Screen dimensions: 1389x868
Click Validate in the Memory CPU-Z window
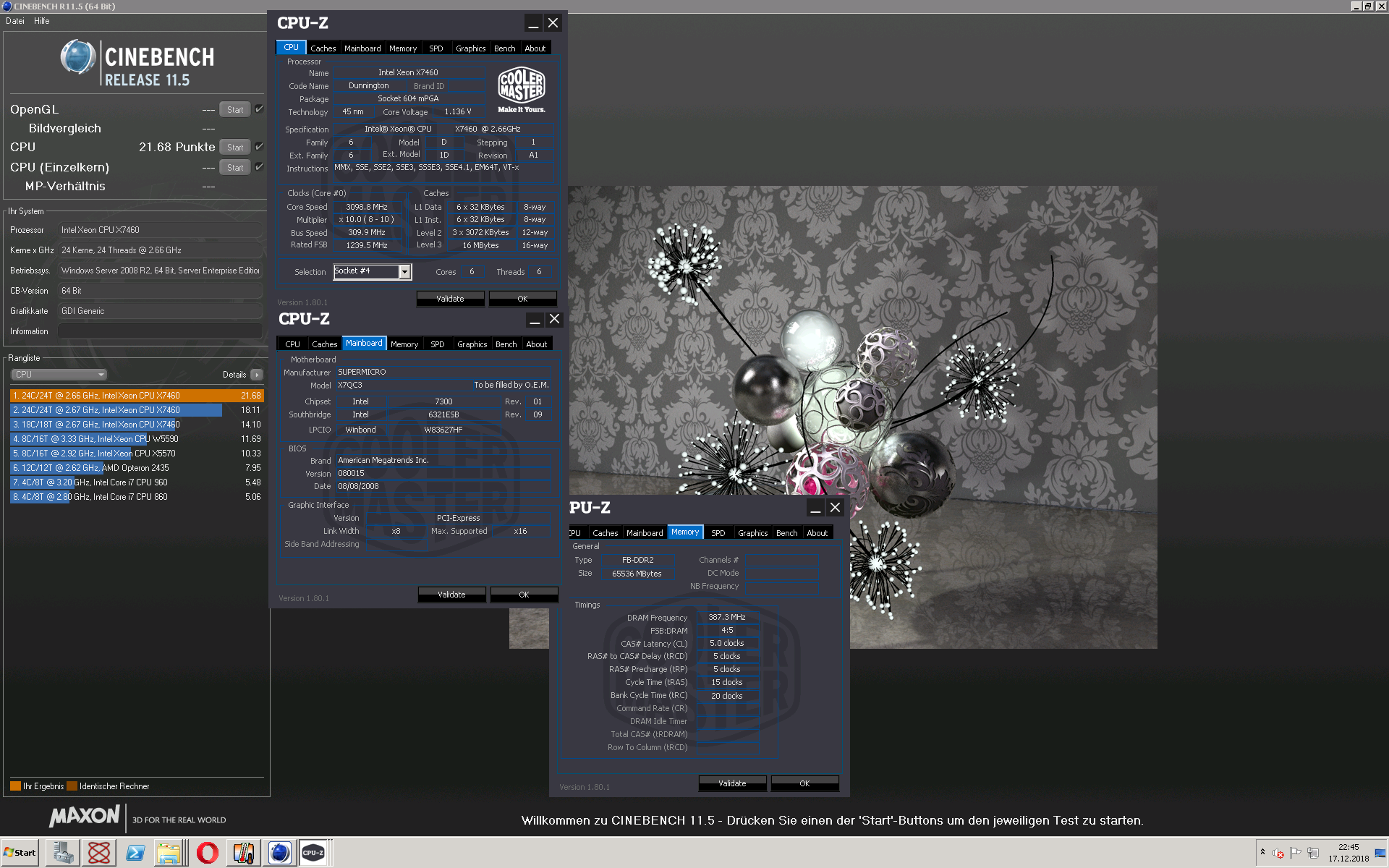[732, 783]
